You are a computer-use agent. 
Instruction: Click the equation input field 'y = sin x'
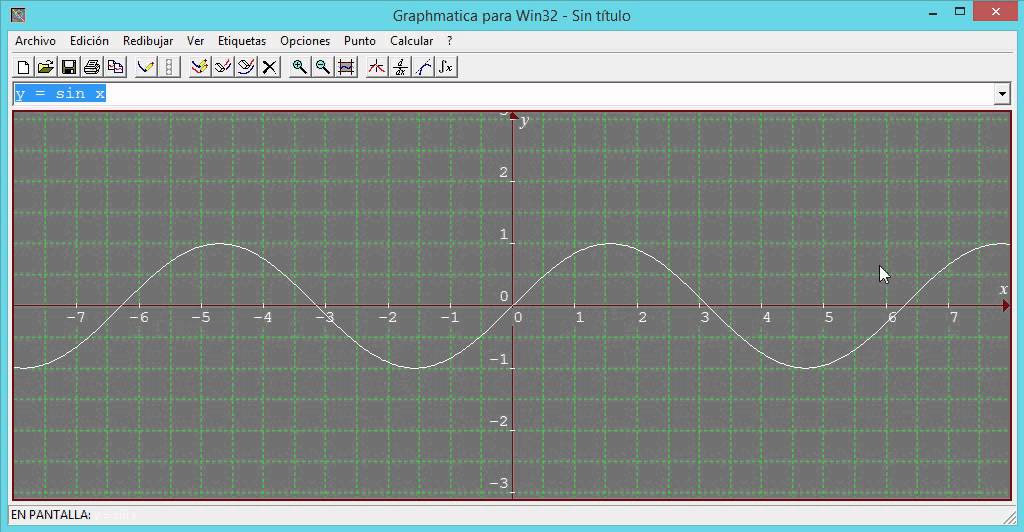click(504, 94)
